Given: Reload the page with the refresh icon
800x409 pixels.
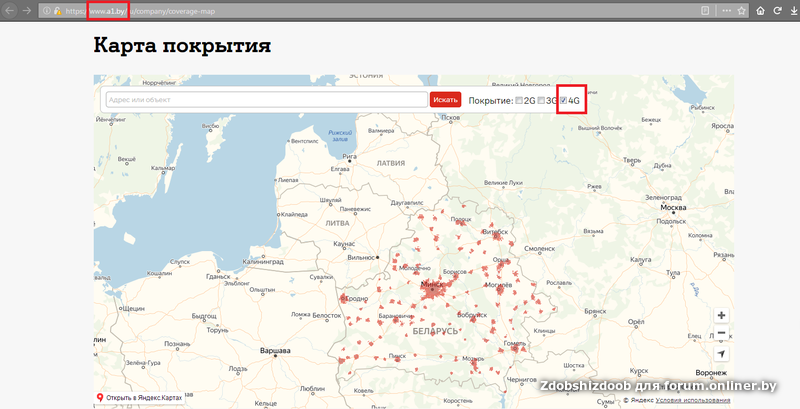Looking at the screenshot, I should (778, 10).
